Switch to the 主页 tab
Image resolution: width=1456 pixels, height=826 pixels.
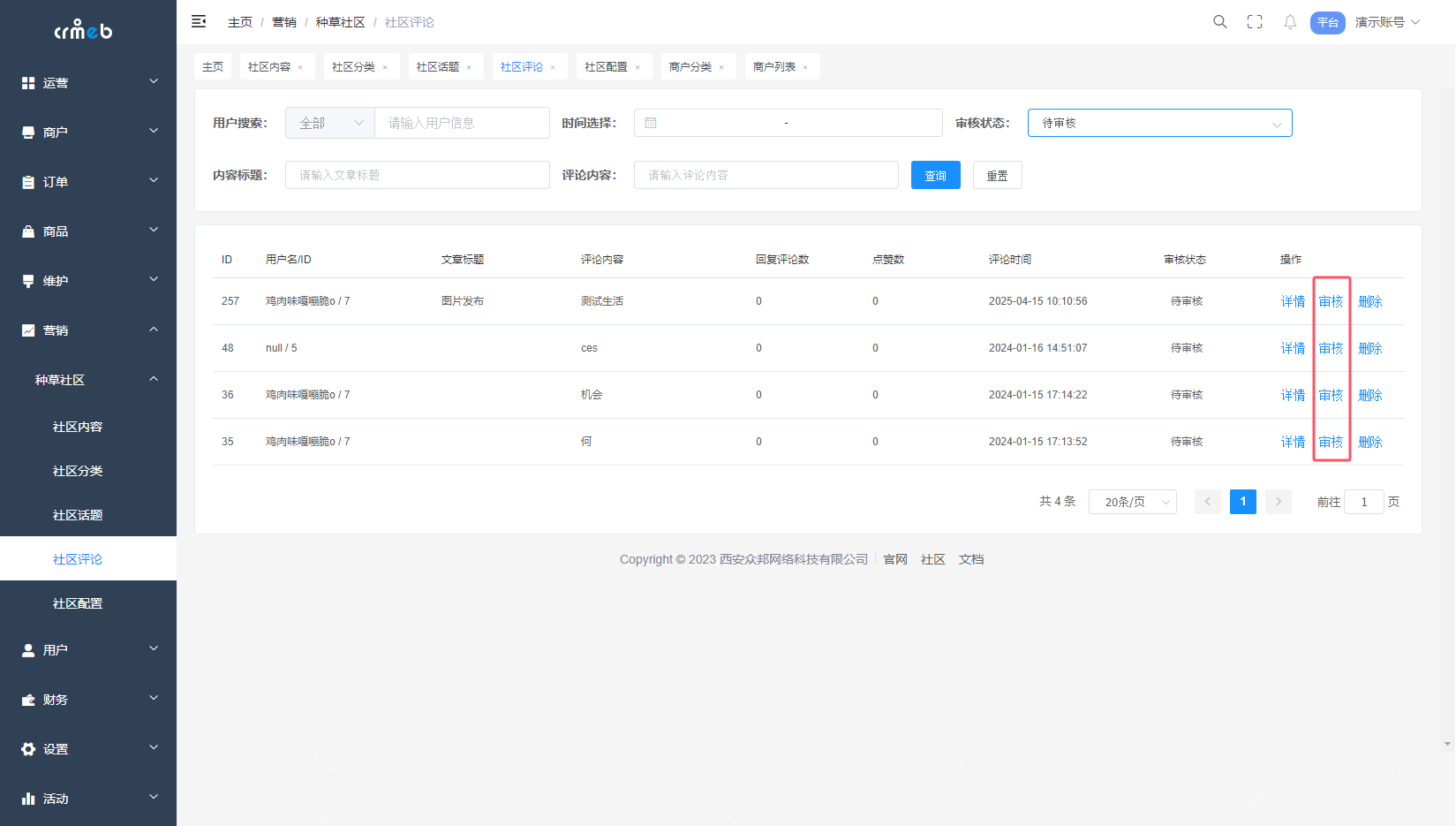tap(213, 66)
